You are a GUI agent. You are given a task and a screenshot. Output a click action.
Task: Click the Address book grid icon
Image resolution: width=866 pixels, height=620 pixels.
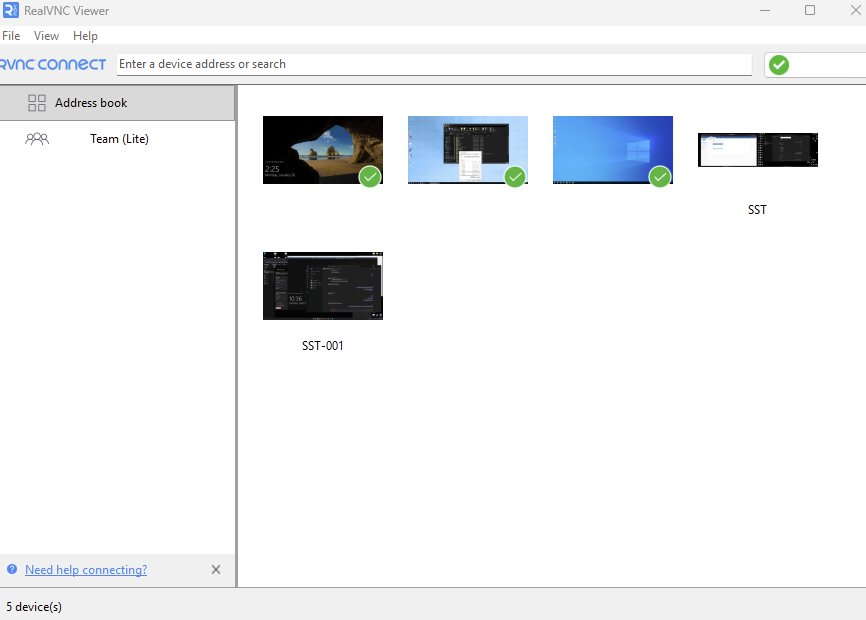(37, 103)
